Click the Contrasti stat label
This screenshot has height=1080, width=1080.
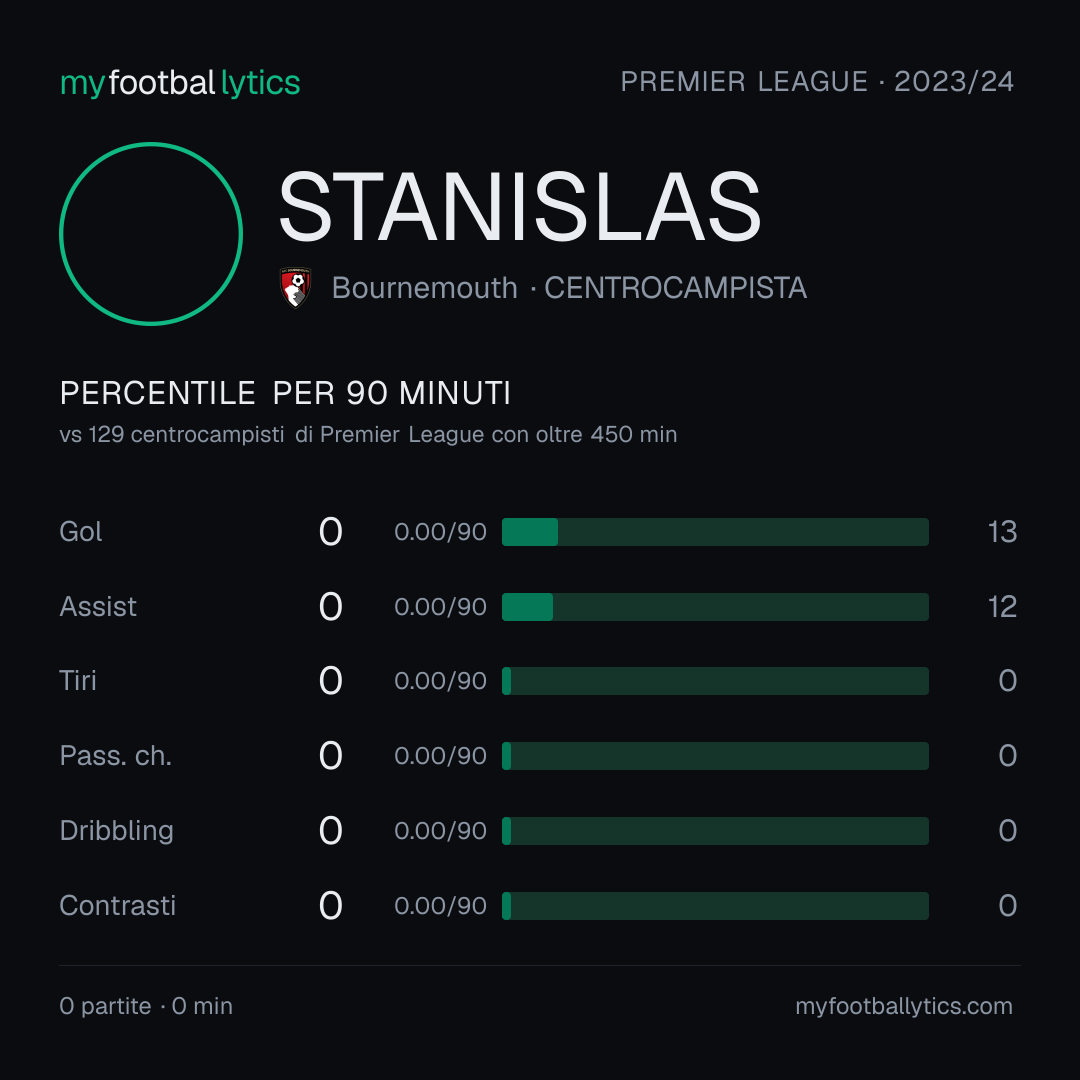(x=118, y=906)
